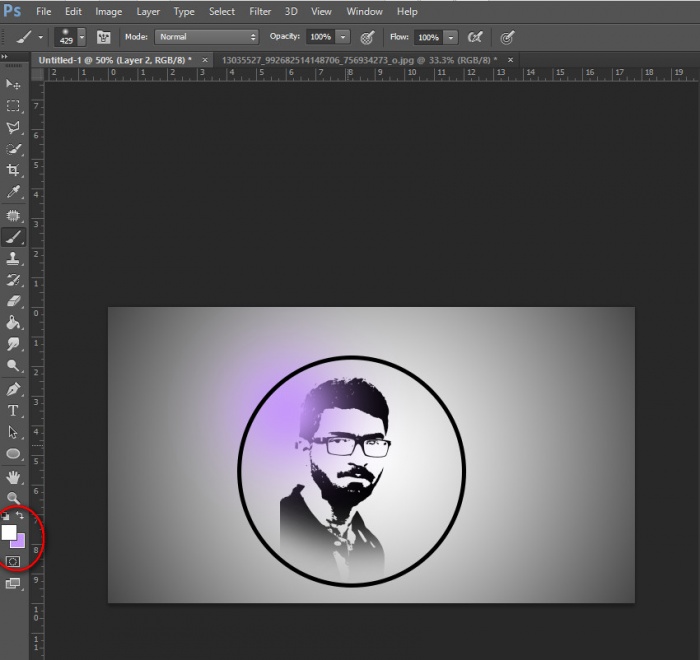
Task: Toggle Quick Mask mode
Action: tap(13, 562)
